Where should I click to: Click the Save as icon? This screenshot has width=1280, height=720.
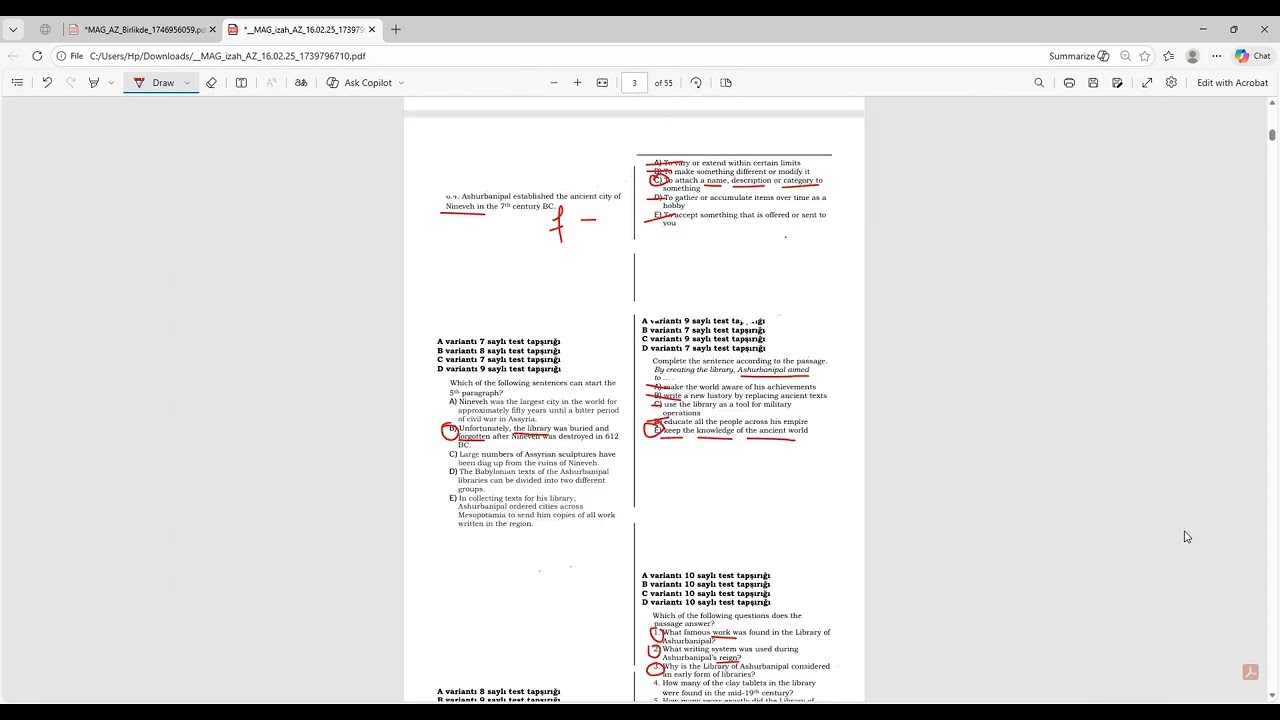tap(1117, 83)
